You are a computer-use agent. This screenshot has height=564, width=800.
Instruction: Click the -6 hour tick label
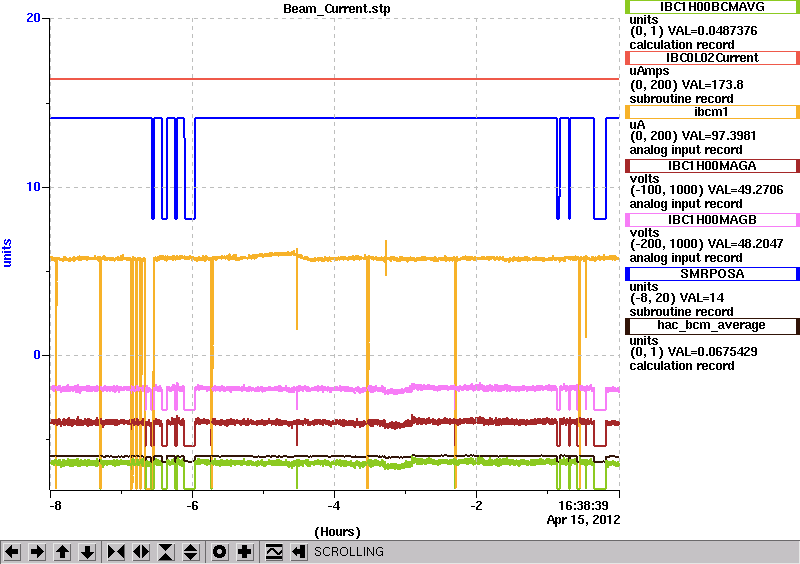(192, 506)
